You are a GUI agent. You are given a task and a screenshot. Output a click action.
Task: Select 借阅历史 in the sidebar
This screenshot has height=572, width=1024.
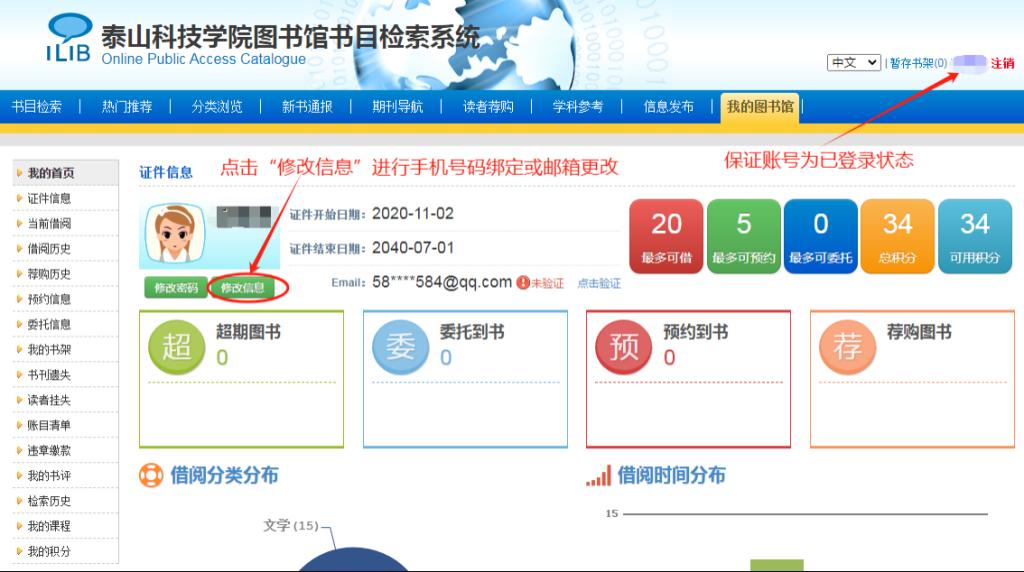(x=65, y=249)
